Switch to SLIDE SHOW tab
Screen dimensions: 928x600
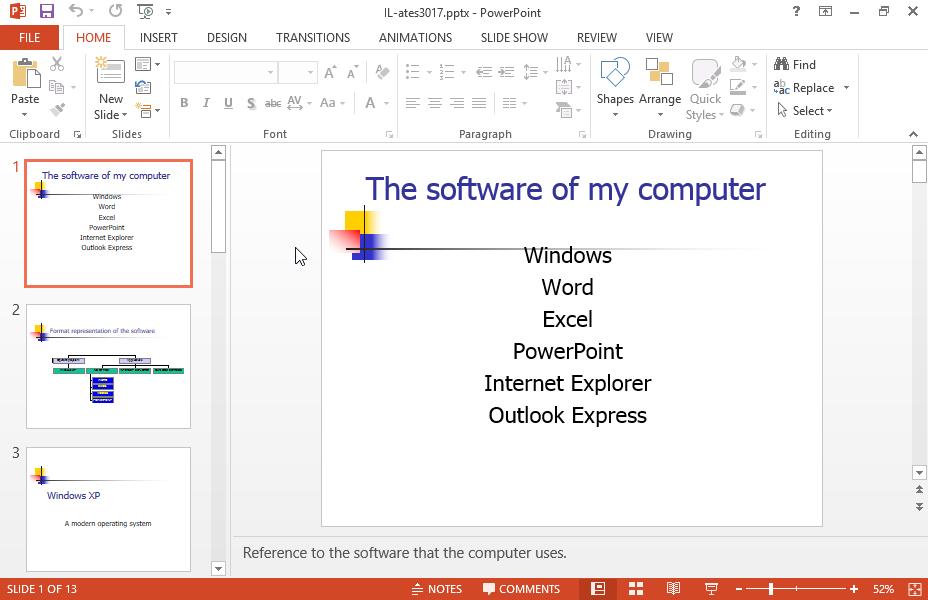(514, 38)
